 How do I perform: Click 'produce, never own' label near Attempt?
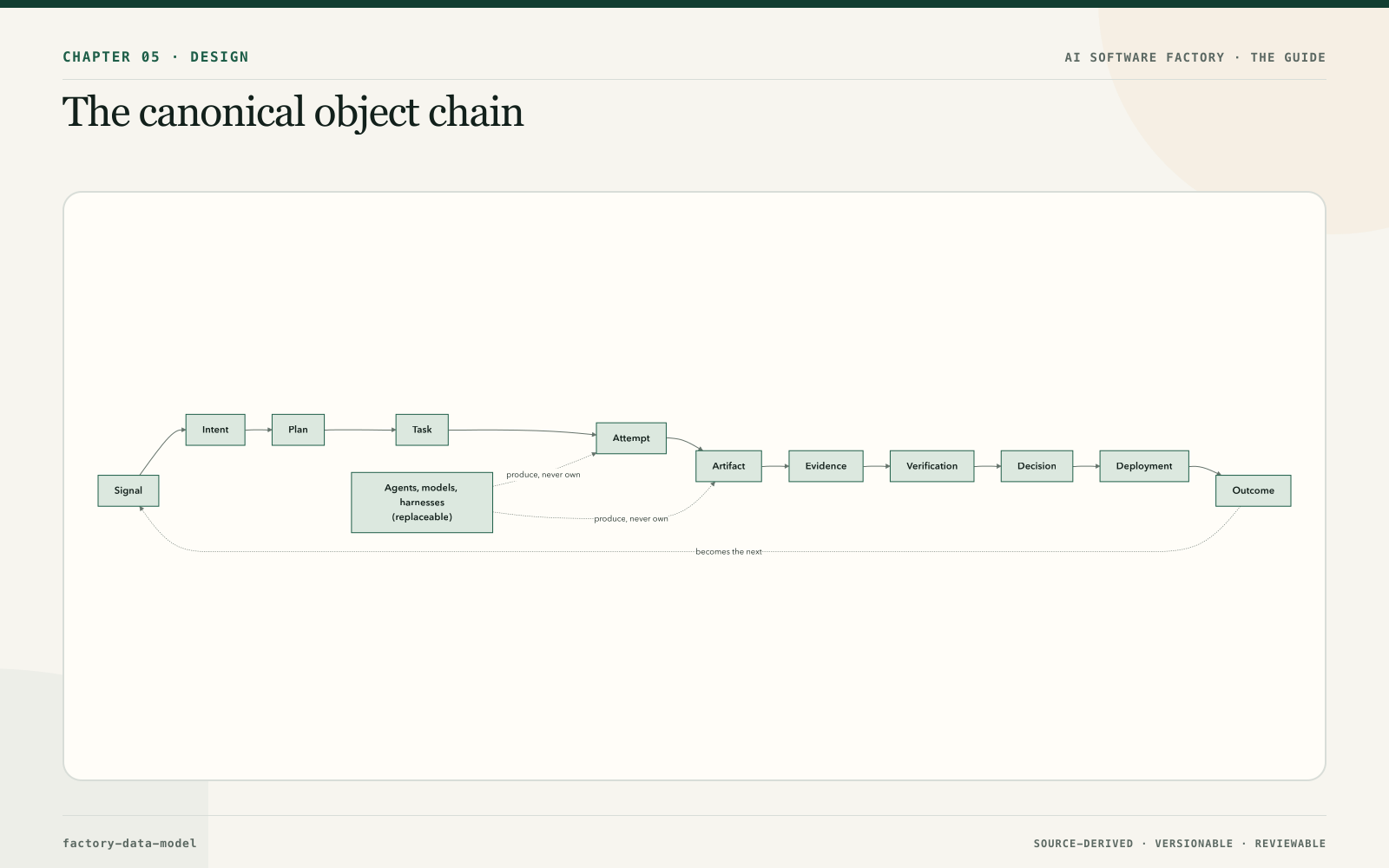(x=543, y=475)
